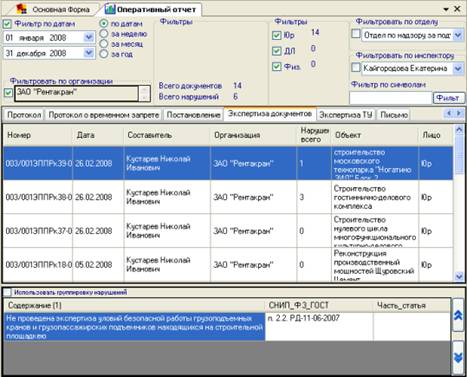Open the start date 01 января 2008 dropdown
This screenshot has width=467, height=377.
(x=88, y=37)
